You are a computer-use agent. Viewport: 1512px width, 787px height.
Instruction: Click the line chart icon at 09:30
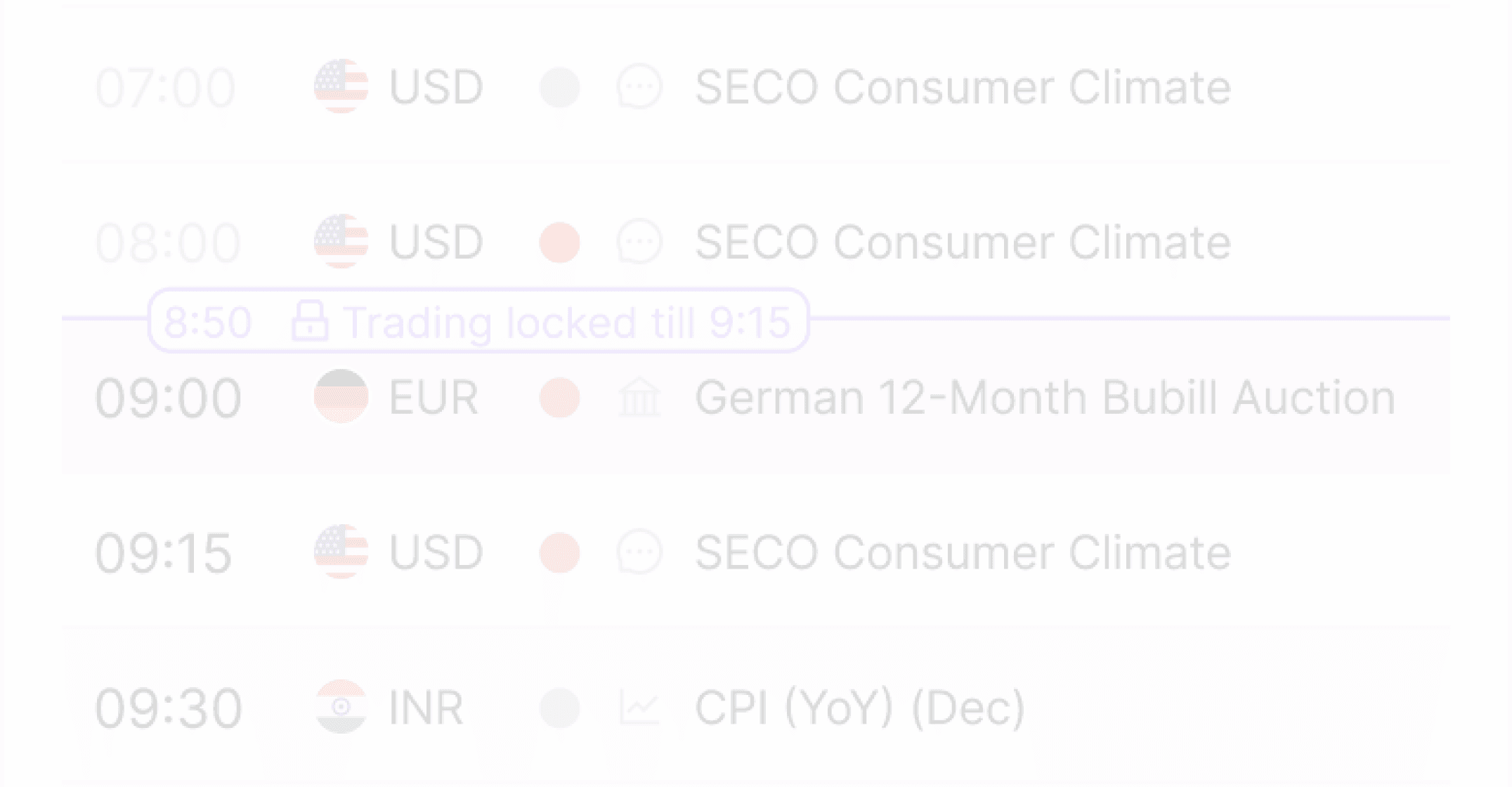pyautogui.click(x=639, y=707)
